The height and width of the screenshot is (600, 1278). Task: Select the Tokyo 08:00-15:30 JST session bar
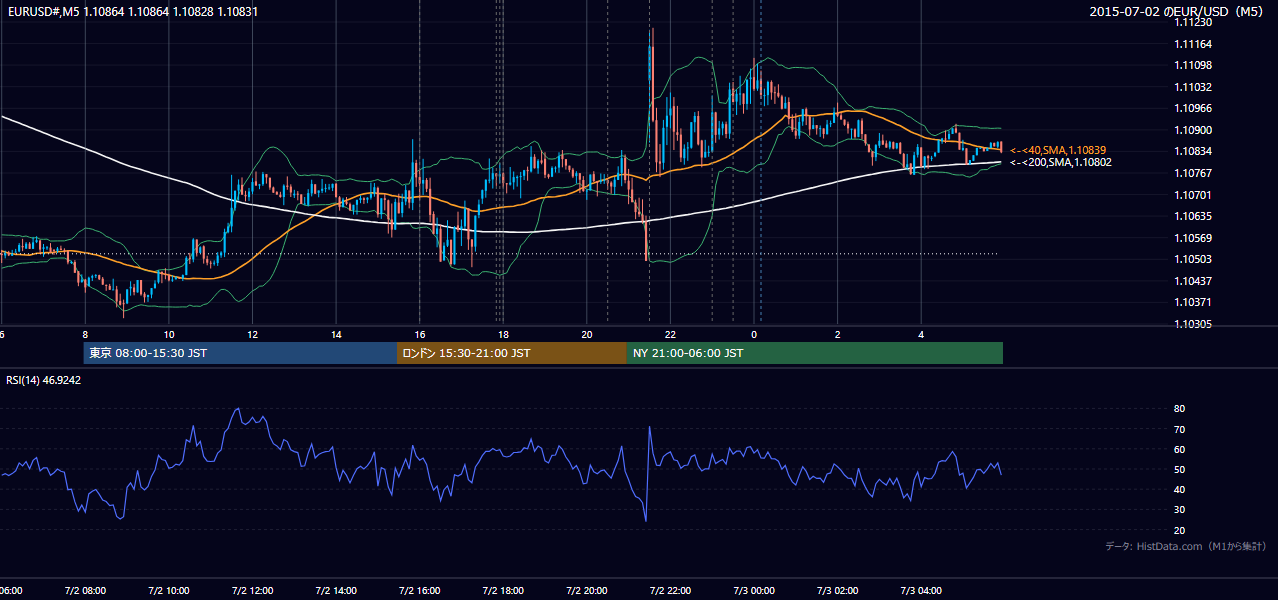click(240, 353)
